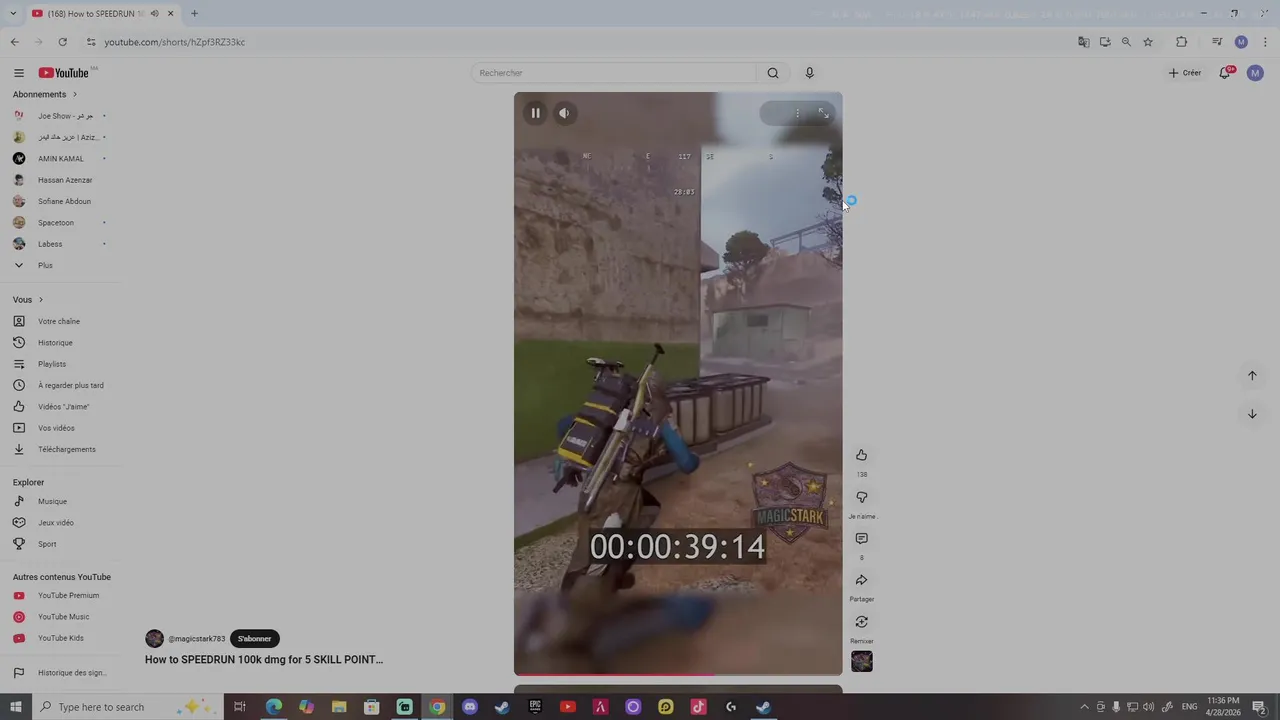Open the YouTube hamburger guide menu
The width and height of the screenshot is (1280, 720).
point(18,73)
